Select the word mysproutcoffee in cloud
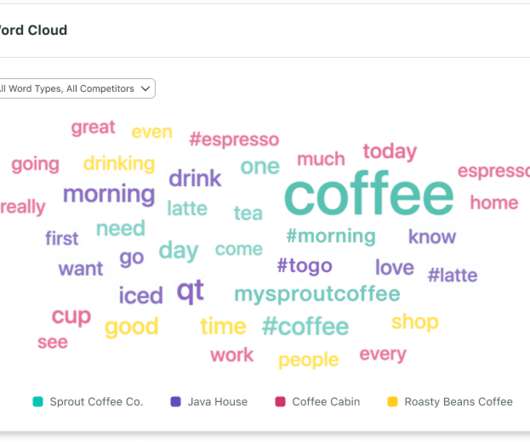The image size is (530, 442). pyautogui.click(x=317, y=295)
